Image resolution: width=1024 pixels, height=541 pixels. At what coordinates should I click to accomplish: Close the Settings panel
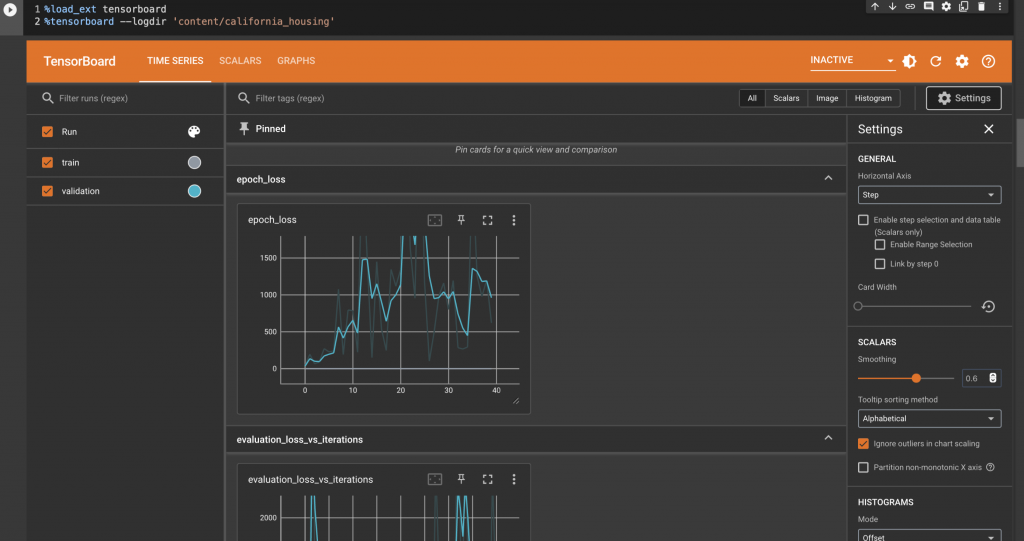[989, 129]
